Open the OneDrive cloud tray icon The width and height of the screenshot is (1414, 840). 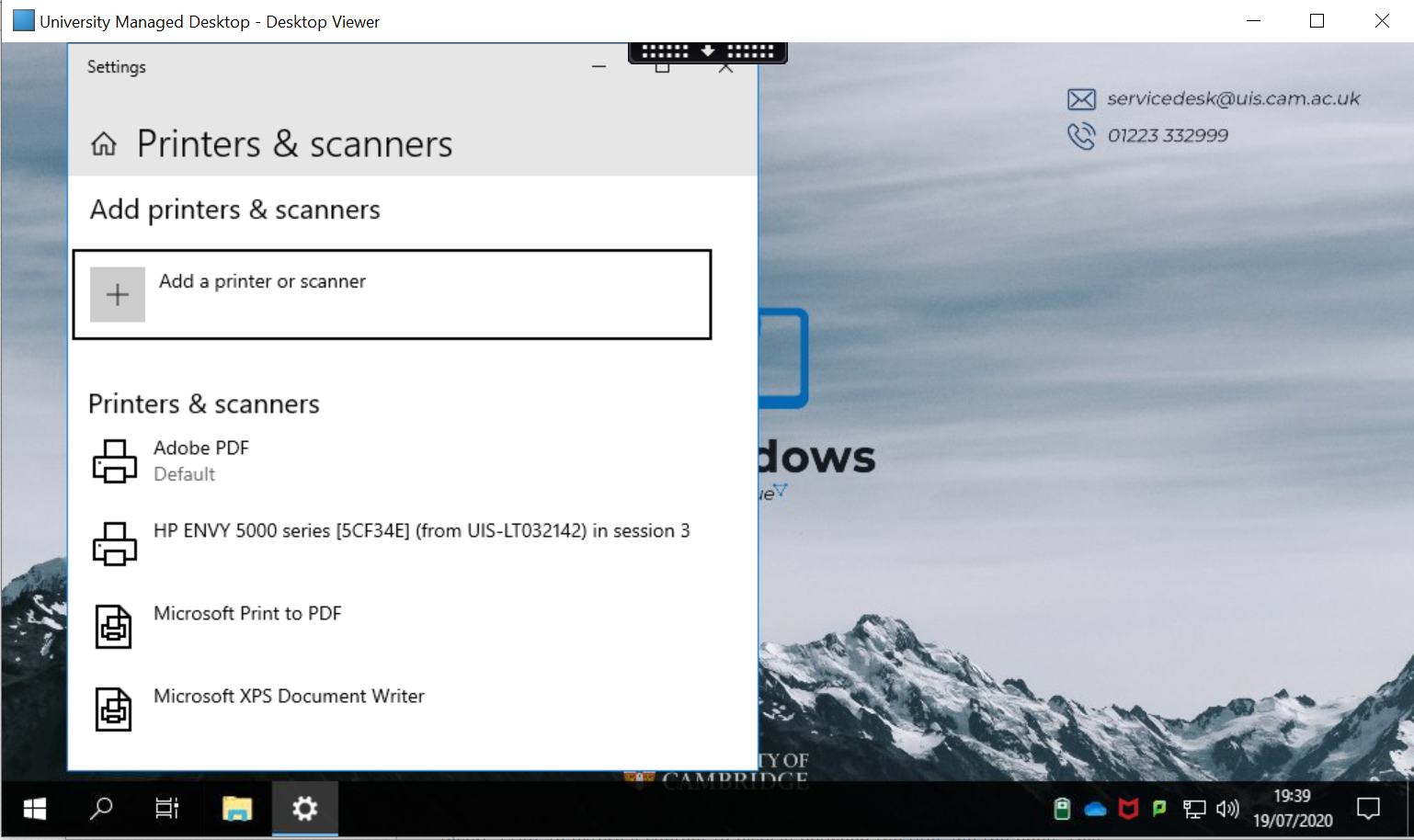1095,810
